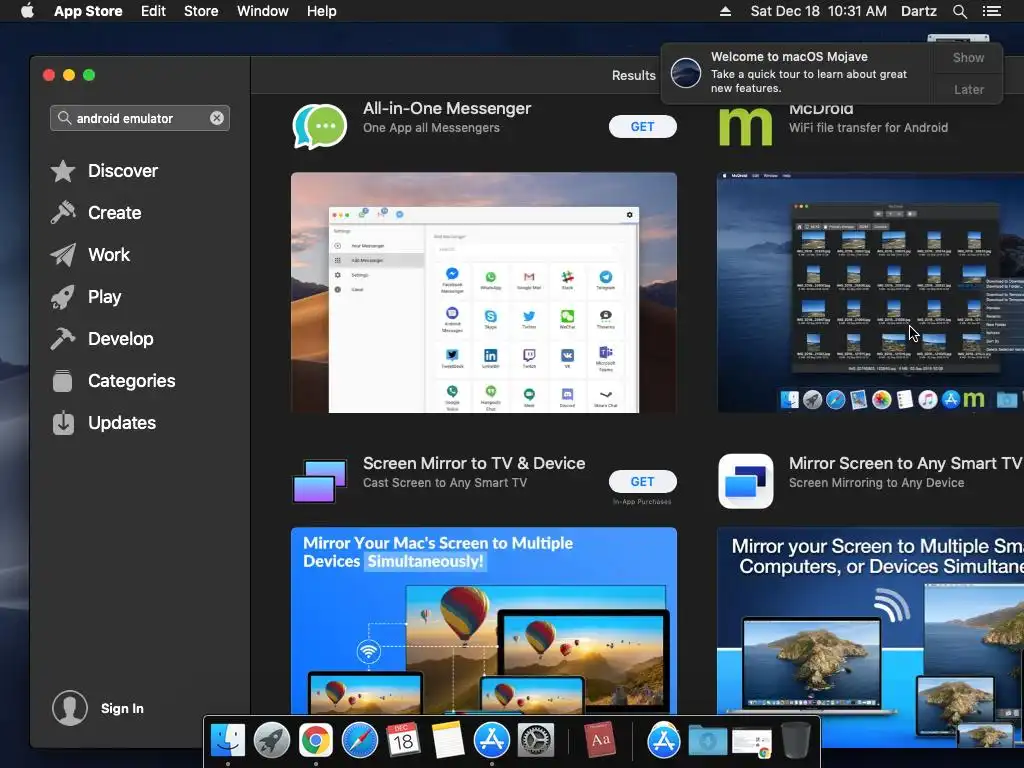Viewport: 1024px width, 768px height.
Task: Click Show on the Mojave notification
Action: (x=968, y=57)
